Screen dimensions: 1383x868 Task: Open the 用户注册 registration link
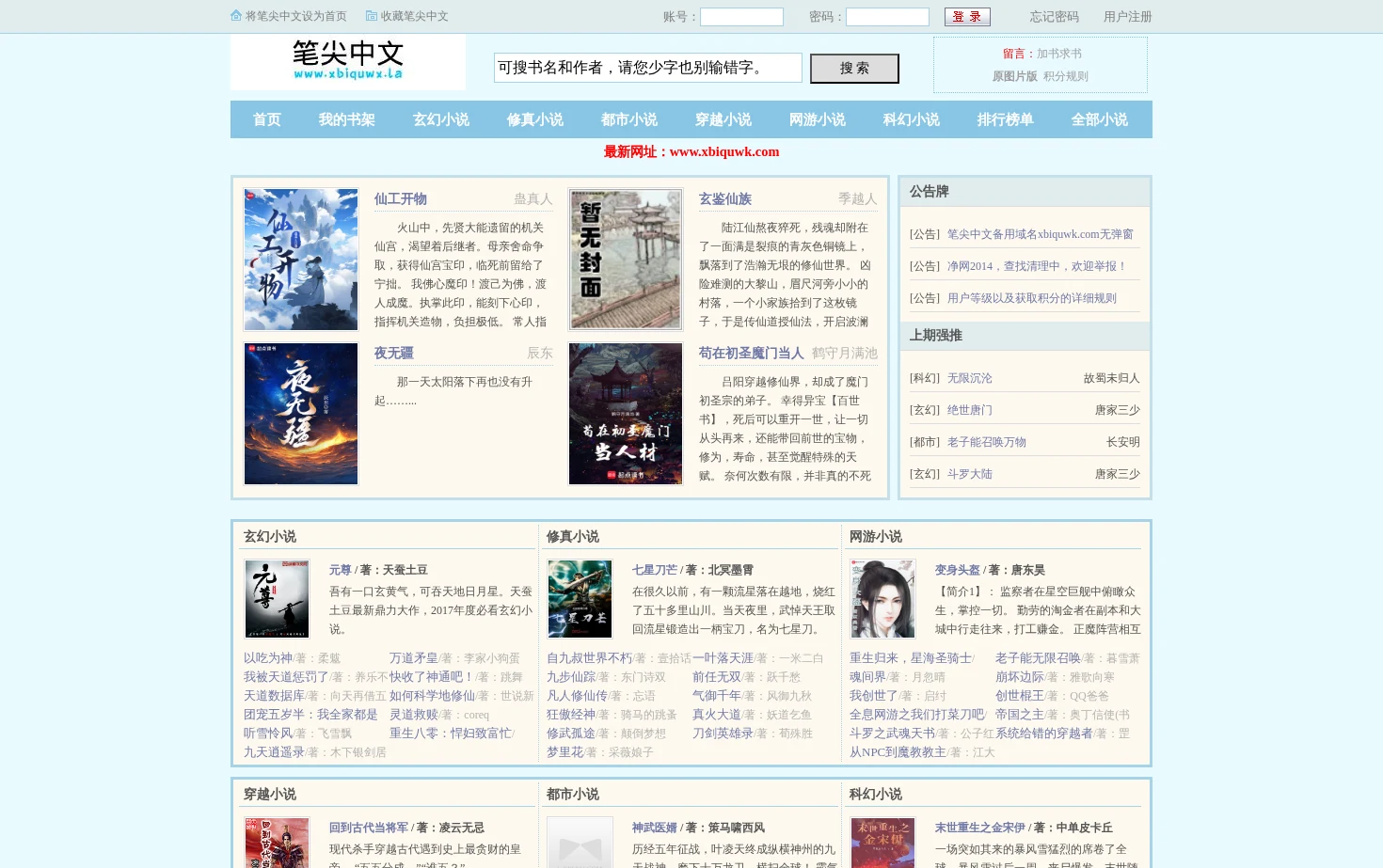click(1127, 17)
